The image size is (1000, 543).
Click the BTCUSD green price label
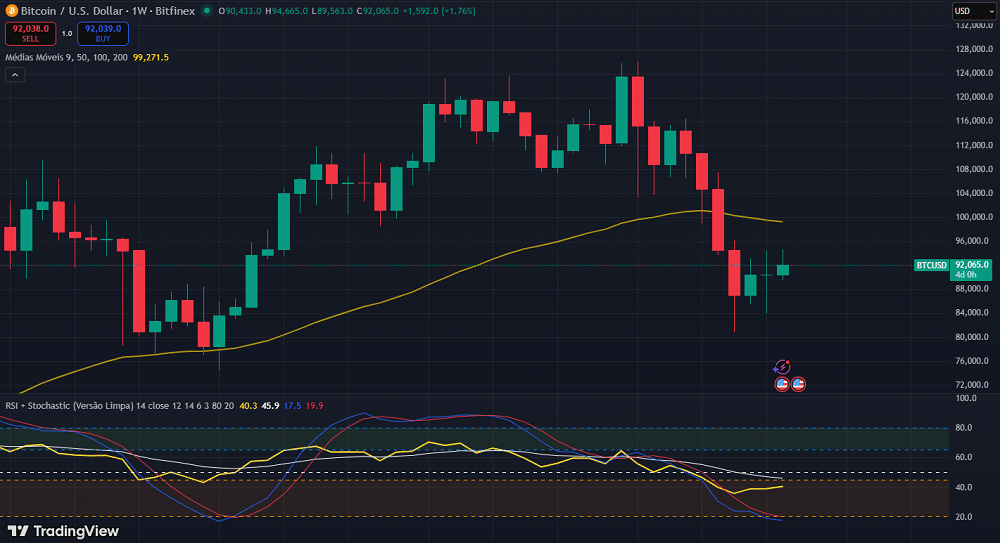[x=931, y=265]
